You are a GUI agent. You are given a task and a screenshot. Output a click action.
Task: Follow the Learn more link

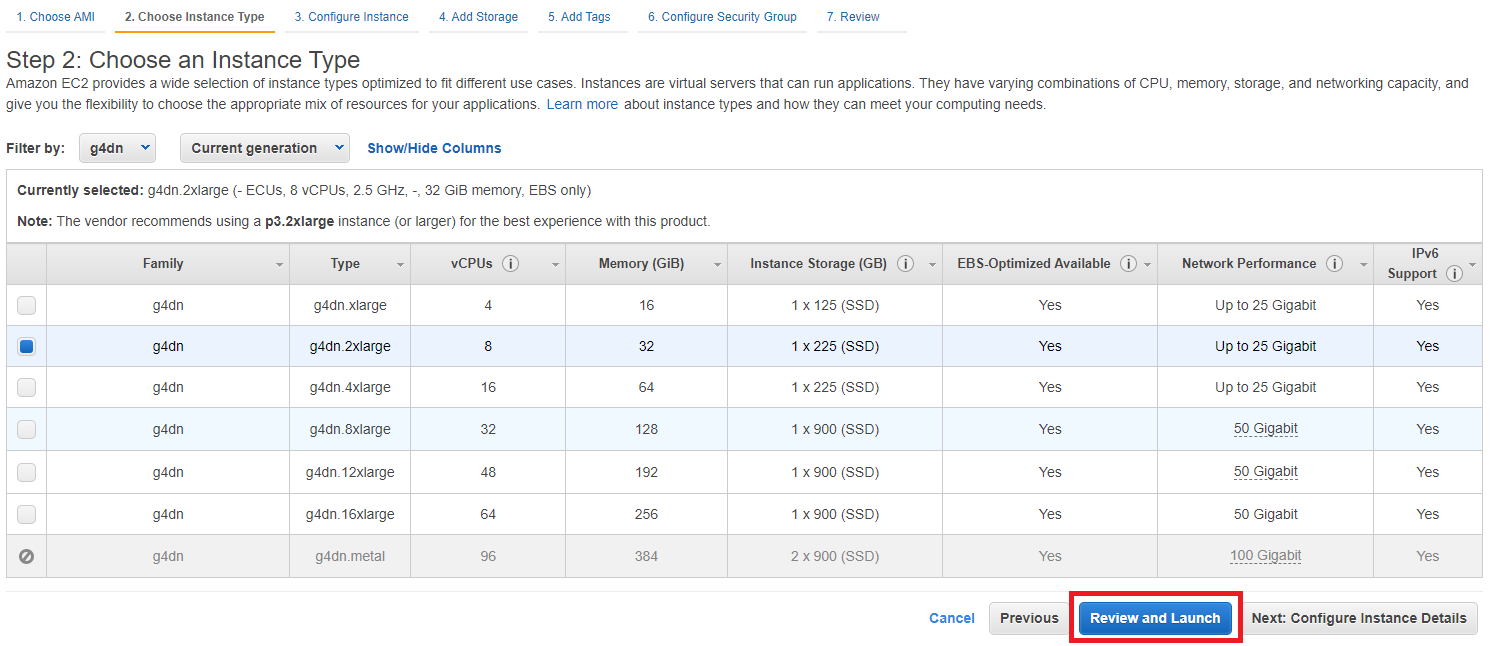[x=582, y=104]
